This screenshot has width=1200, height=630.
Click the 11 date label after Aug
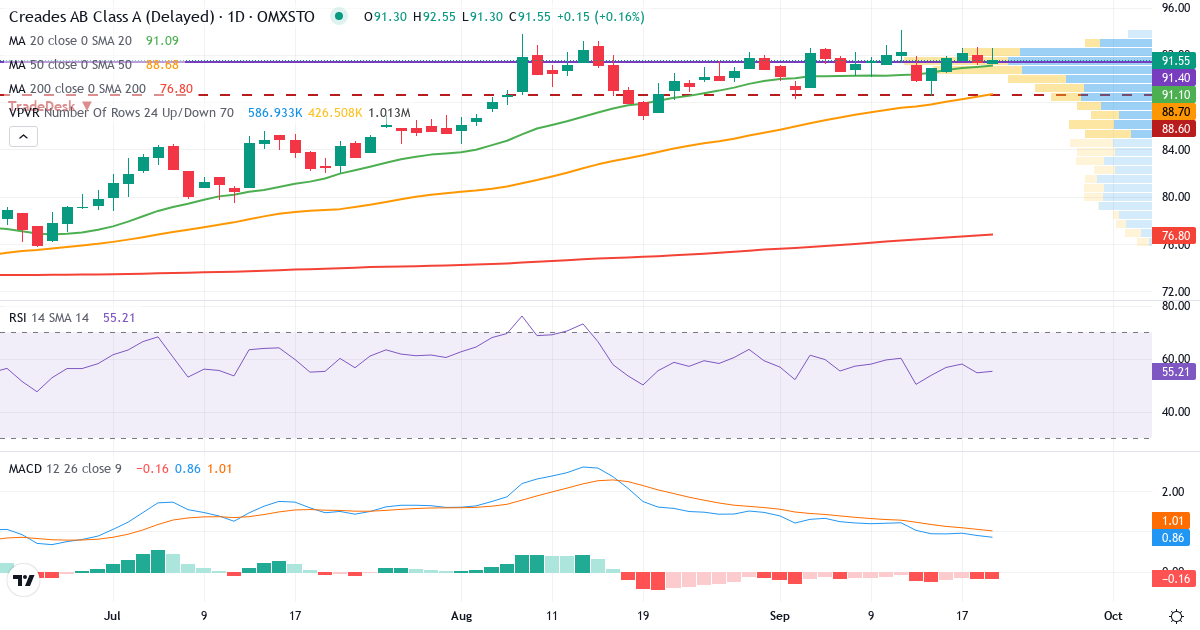point(552,614)
